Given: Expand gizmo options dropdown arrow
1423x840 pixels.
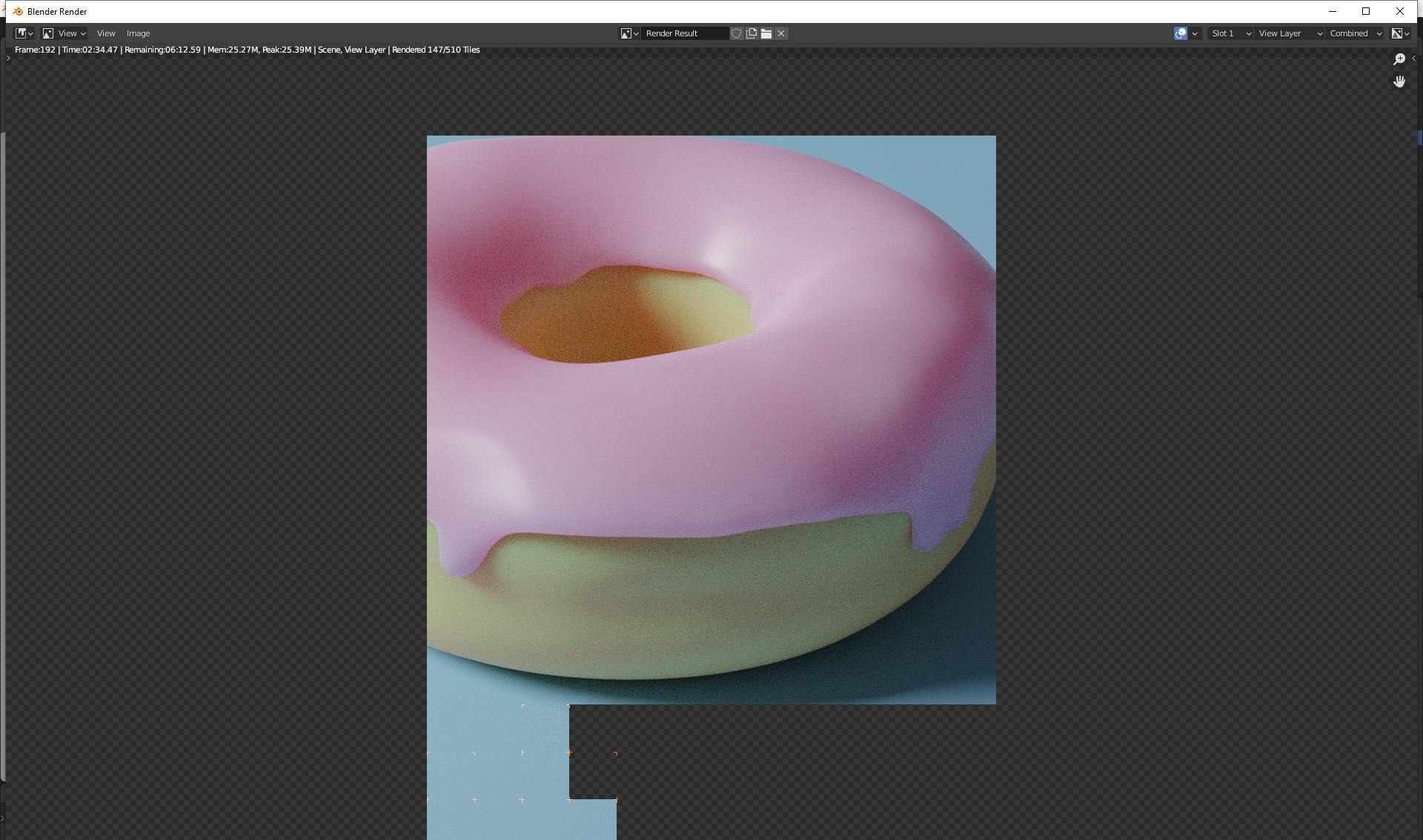Looking at the screenshot, I should click(x=1195, y=33).
